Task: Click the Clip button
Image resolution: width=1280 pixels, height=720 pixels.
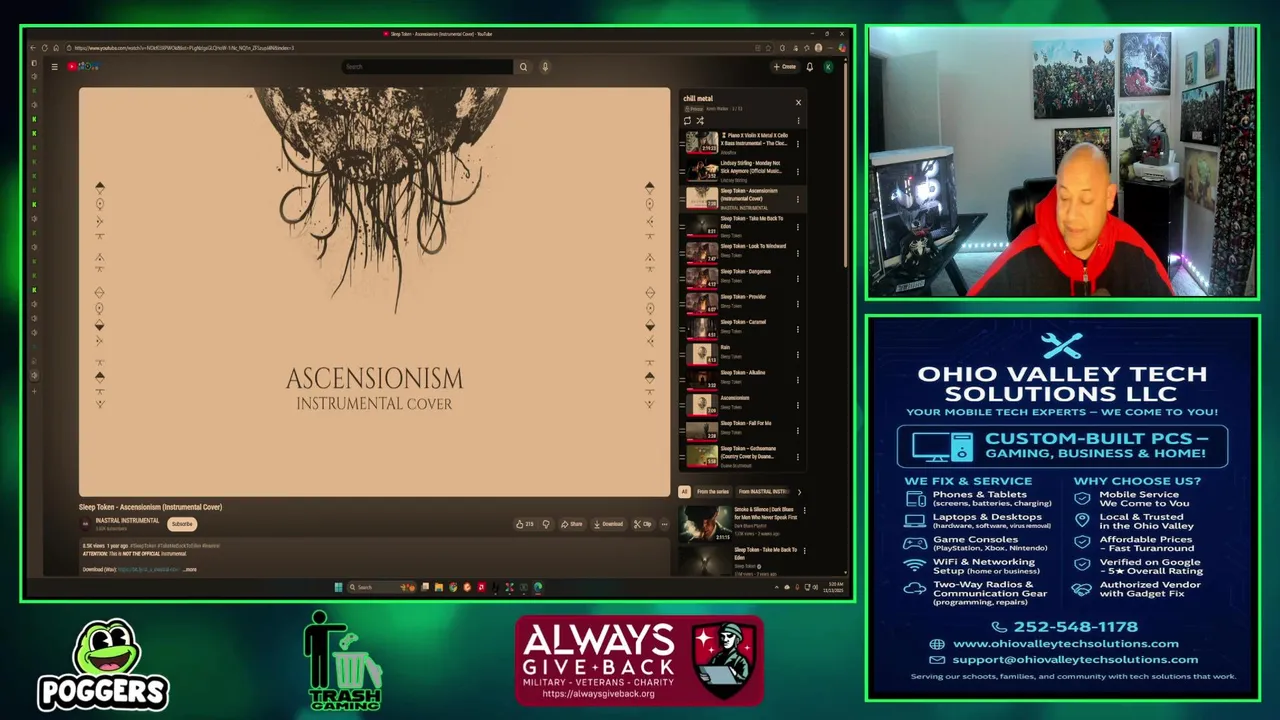Action: [x=643, y=524]
